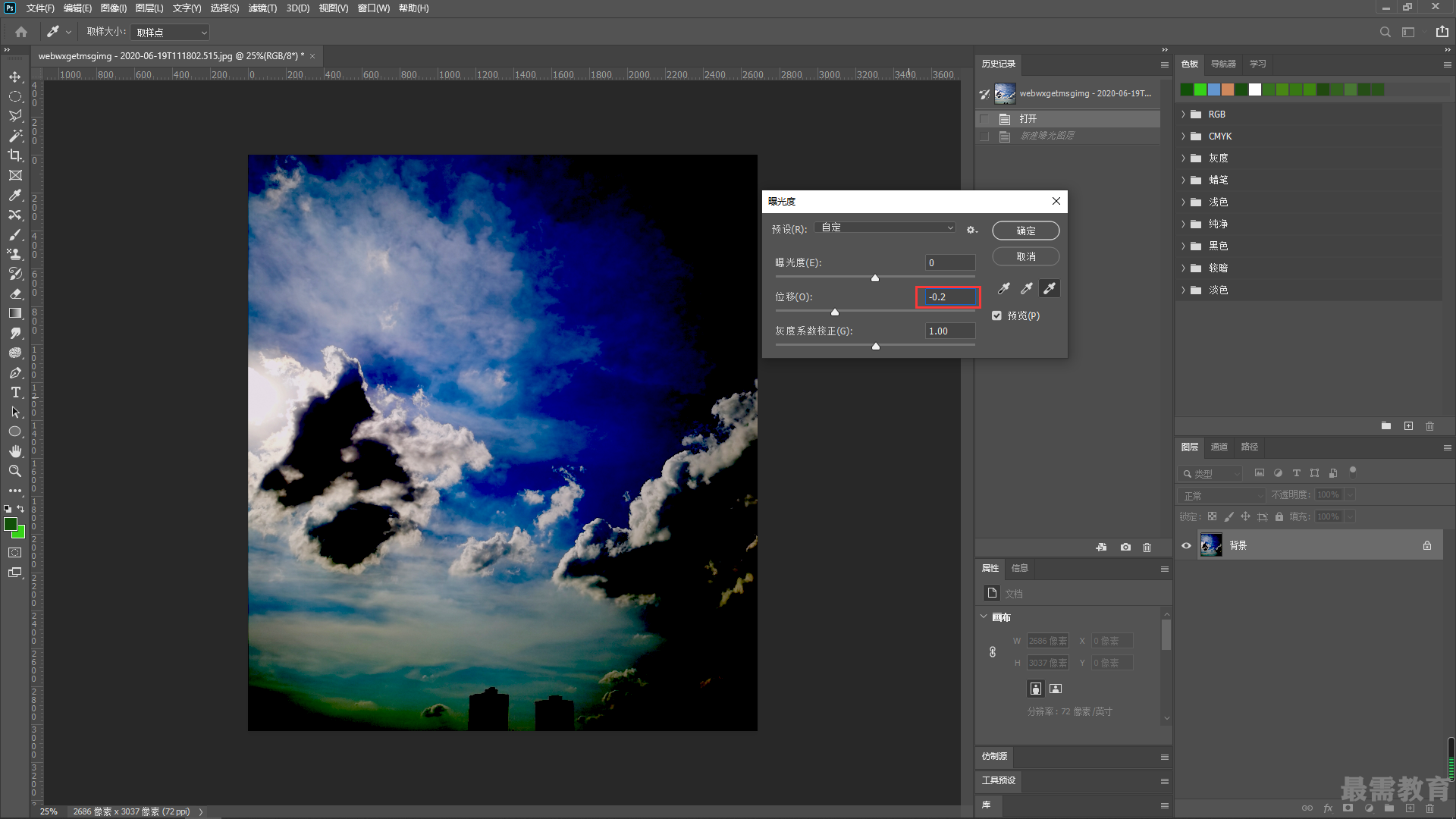This screenshot has width=1456, height=819.
Task: Open the 取样大小 sample size dropdown
Action: [x=170, y=33]
